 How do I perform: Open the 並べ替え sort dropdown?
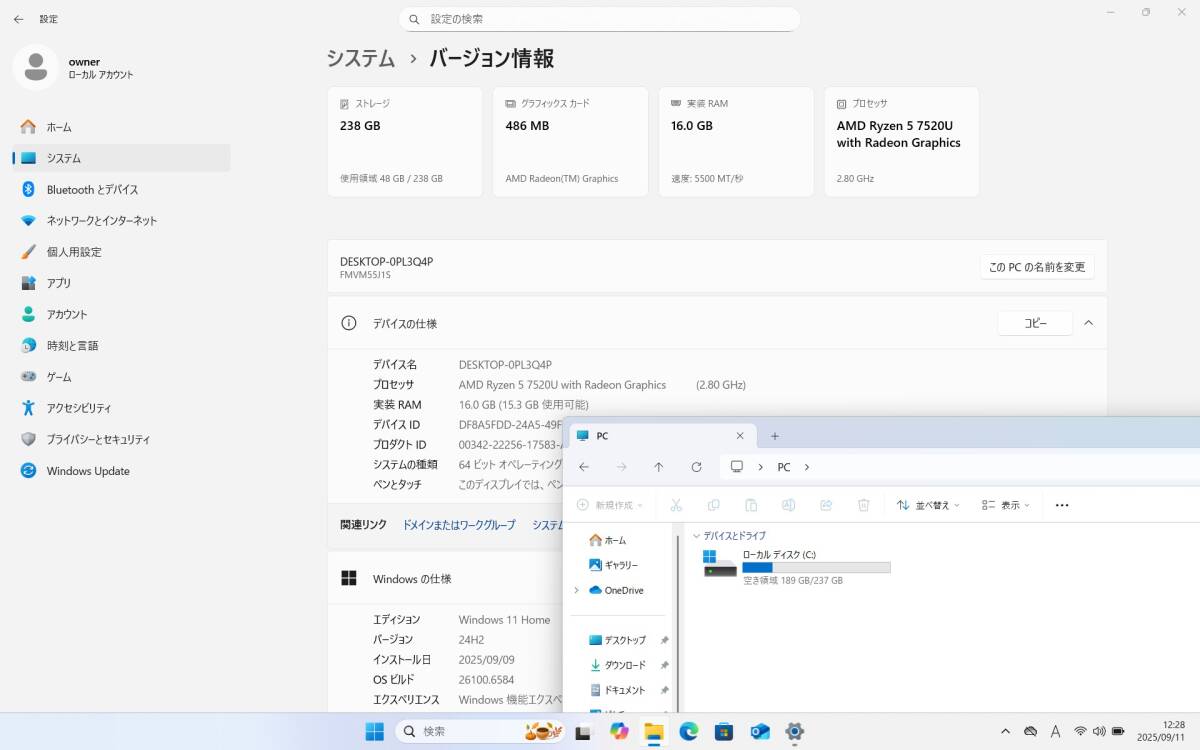coord(928,505)
